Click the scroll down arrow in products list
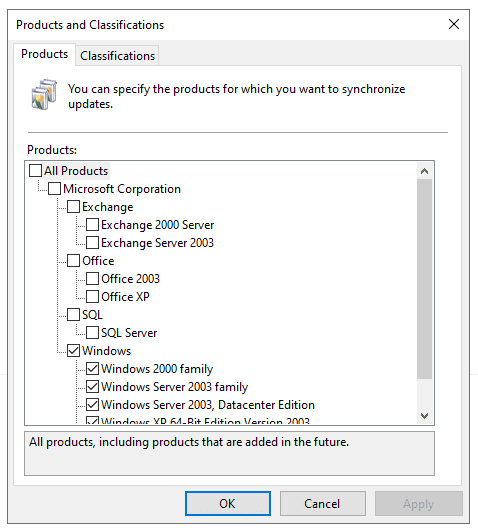The height and width of the screenshot is (531, 478). (424, 416)
